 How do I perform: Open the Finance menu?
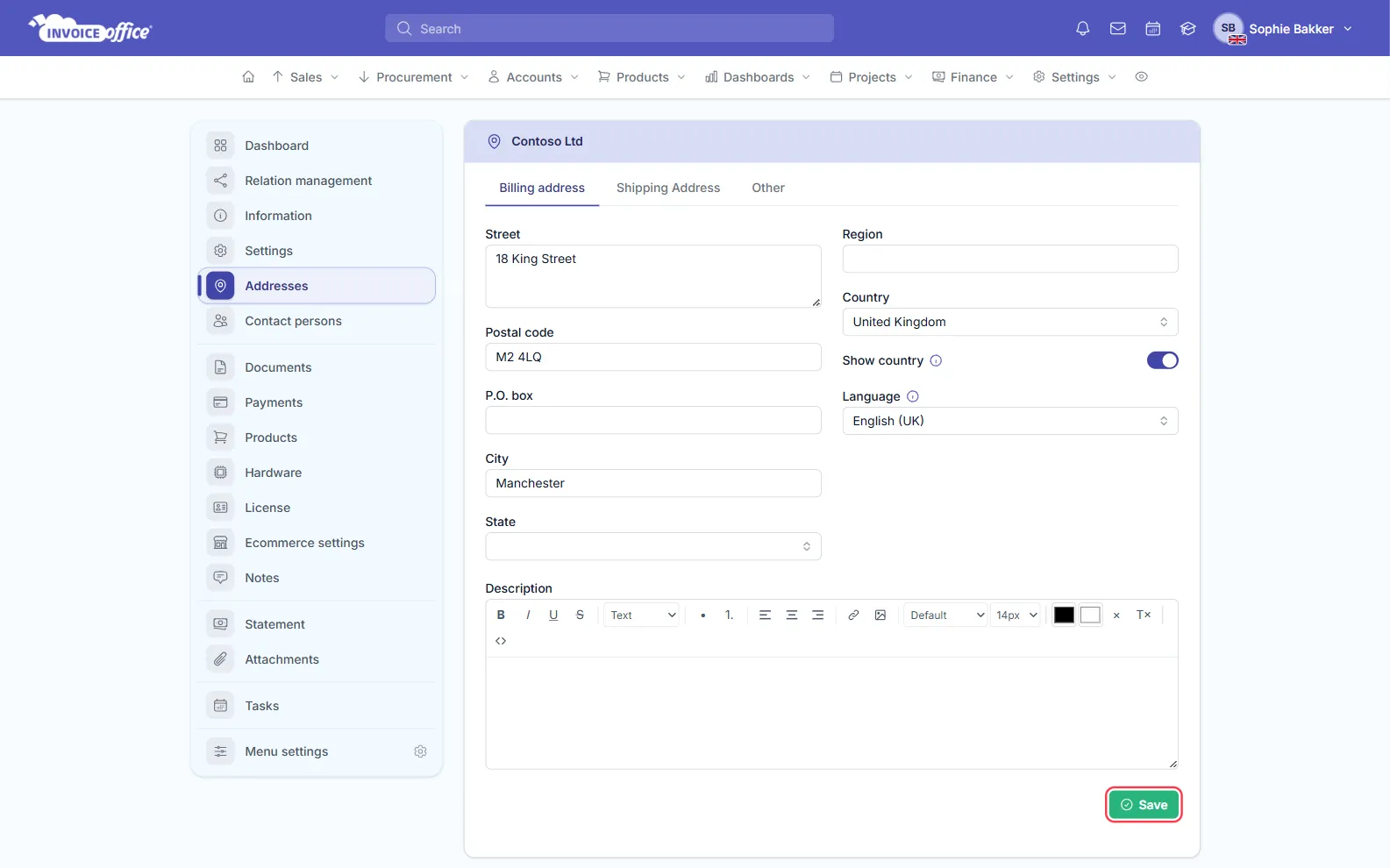973,77
